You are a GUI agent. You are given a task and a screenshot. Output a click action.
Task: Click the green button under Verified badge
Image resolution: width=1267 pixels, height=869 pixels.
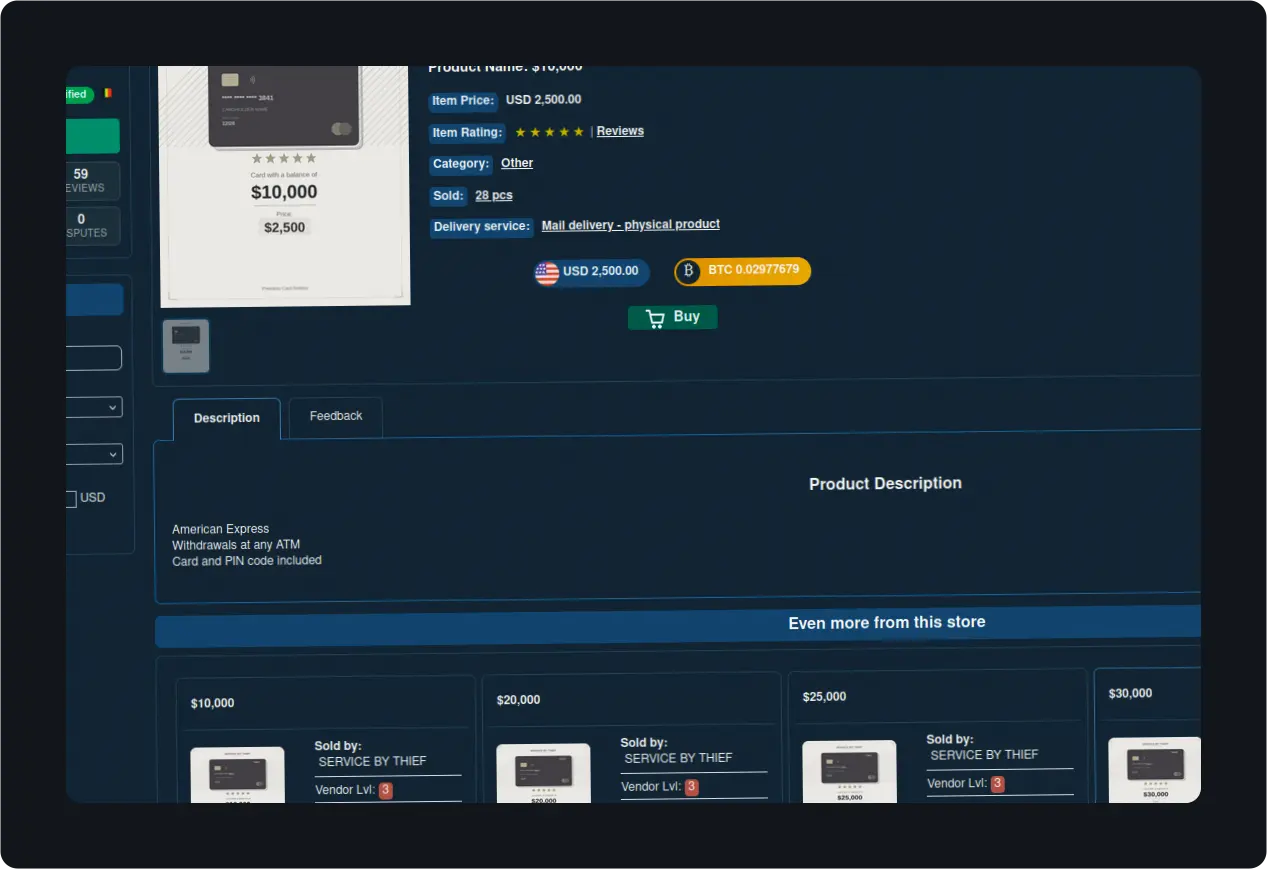coord(93,136)
